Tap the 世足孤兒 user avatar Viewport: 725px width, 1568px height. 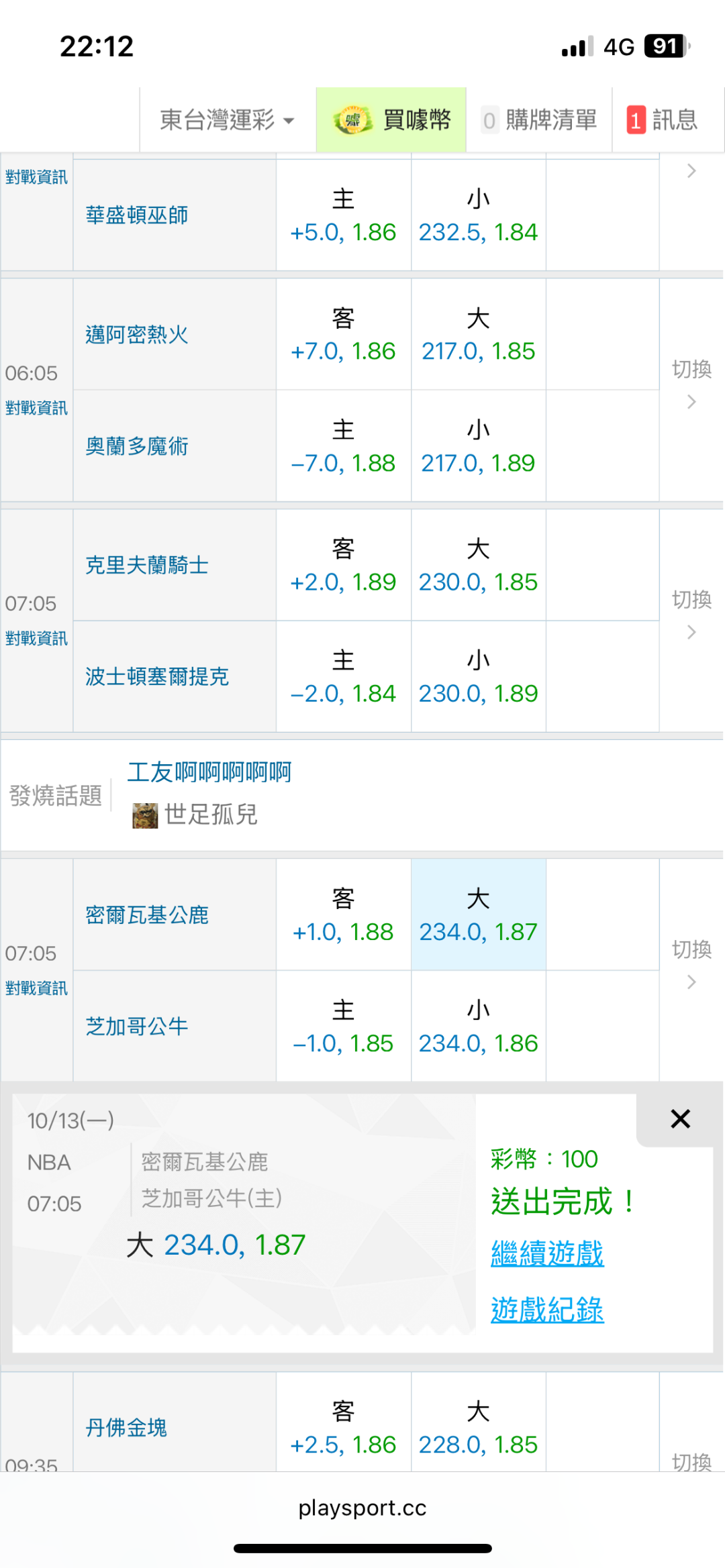[x=145, y=815]
